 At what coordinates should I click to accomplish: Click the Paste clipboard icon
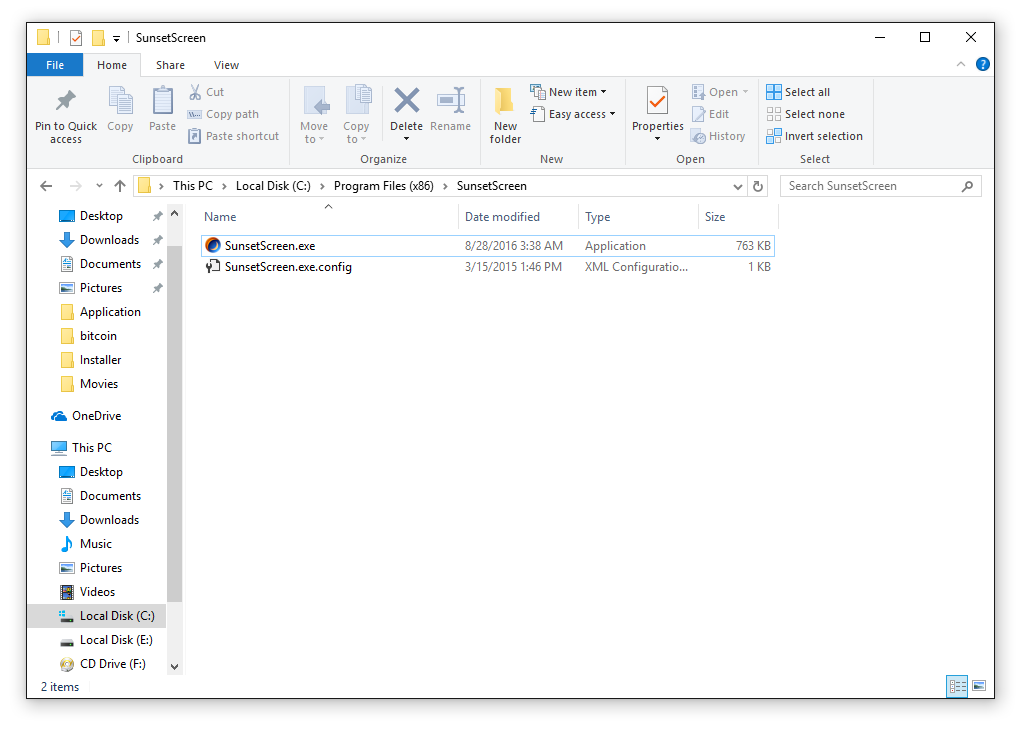pos(162,101)
